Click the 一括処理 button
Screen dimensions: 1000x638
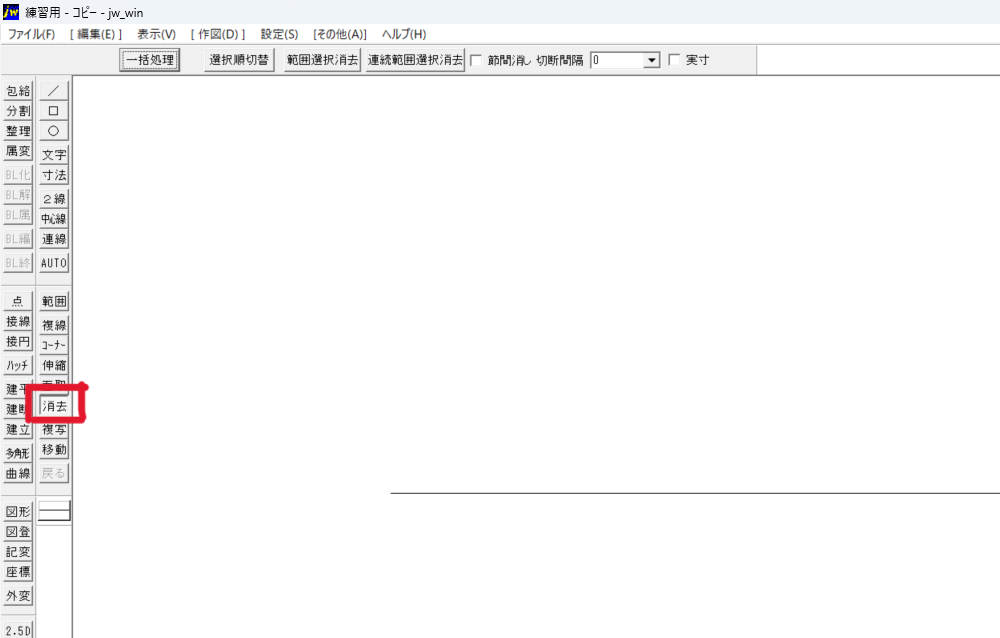150,60
